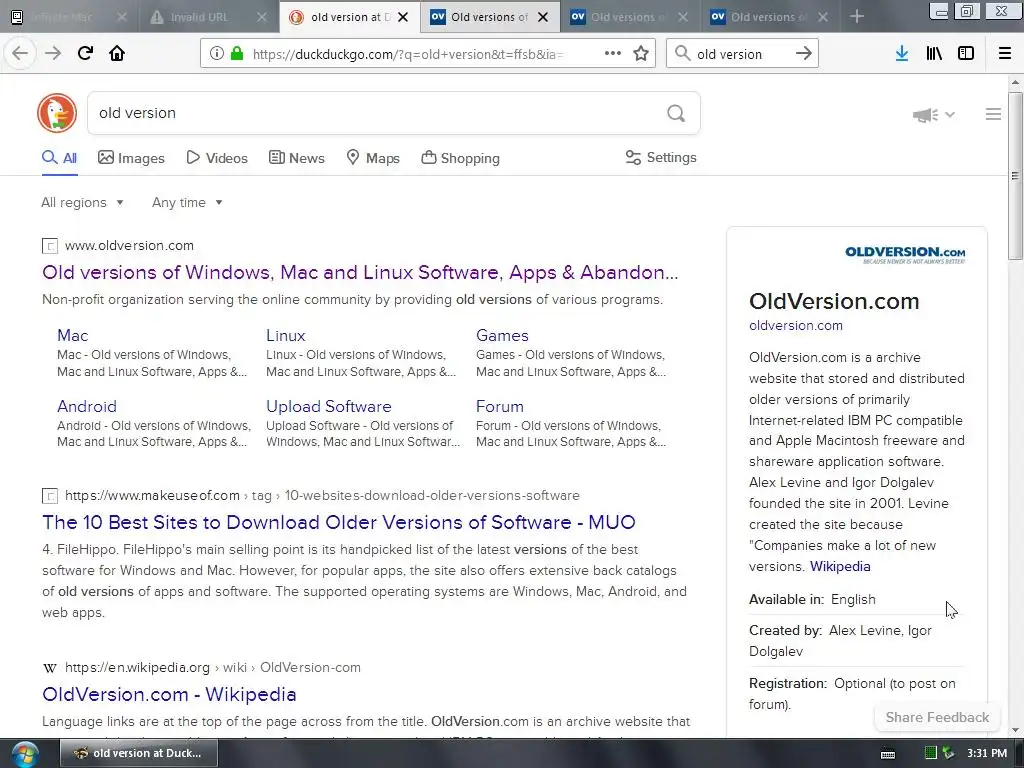Select the Maps search tab
The height and width of the screenshot is (768, 1024).
click(x=373, y=158)
